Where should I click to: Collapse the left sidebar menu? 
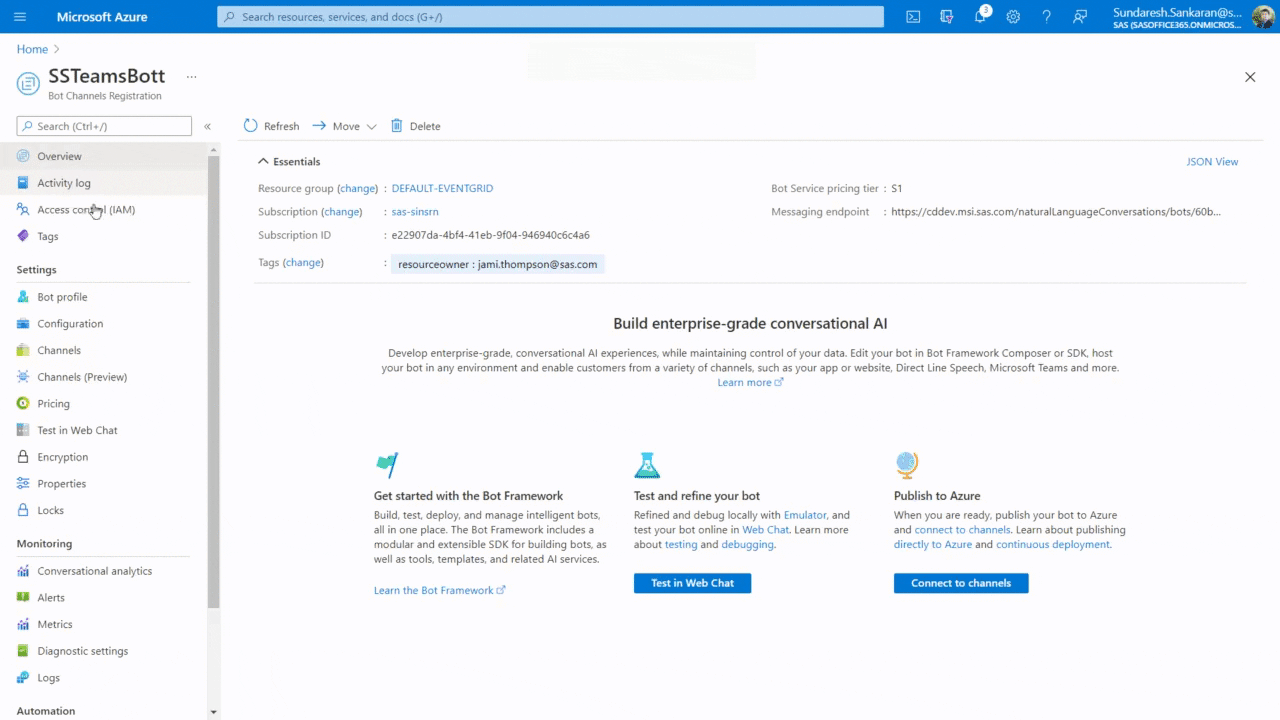(207, 127)
